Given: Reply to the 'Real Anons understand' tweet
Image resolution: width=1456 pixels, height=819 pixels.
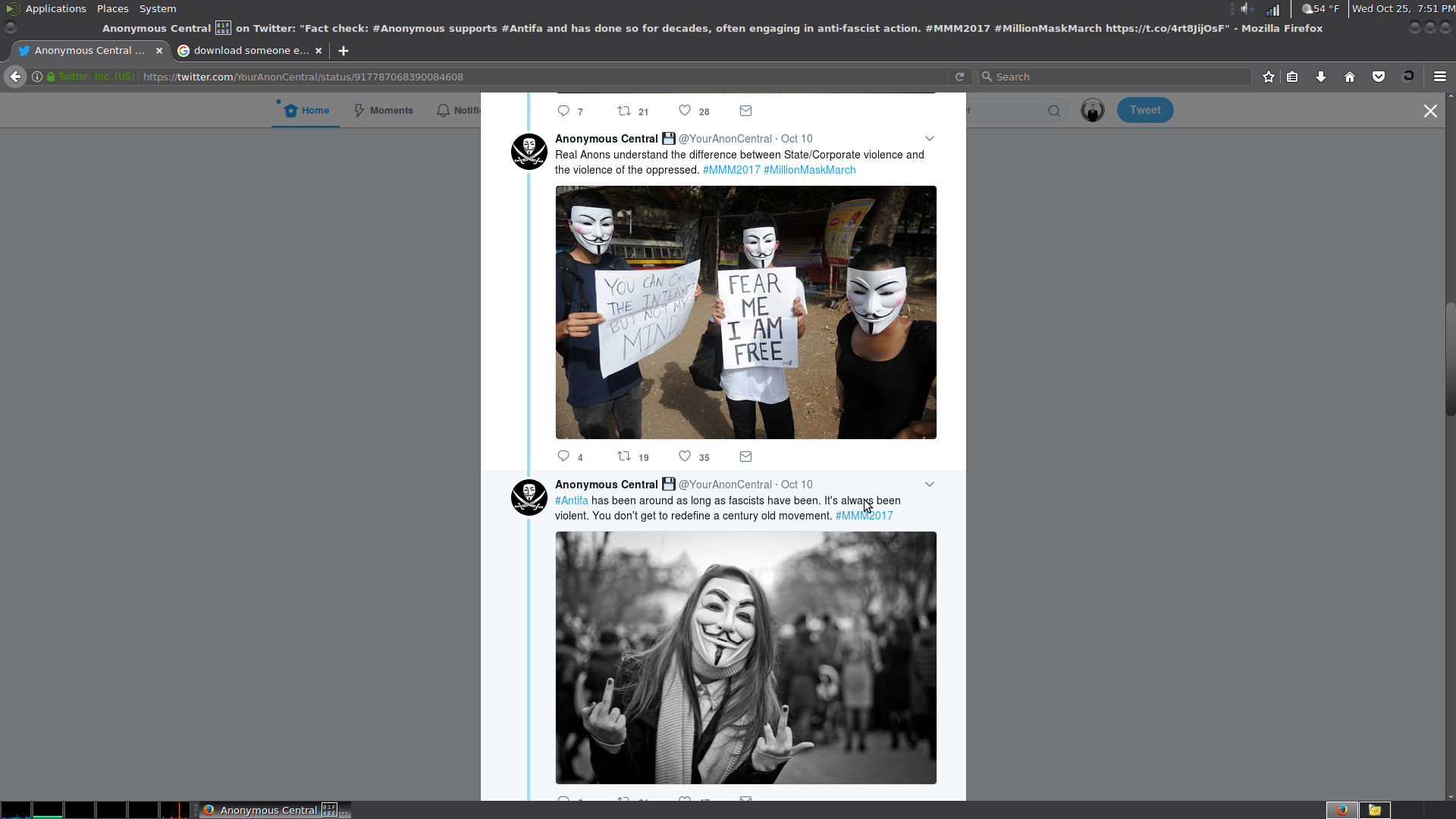Looking at the screenshot, I should click(563, 457).
